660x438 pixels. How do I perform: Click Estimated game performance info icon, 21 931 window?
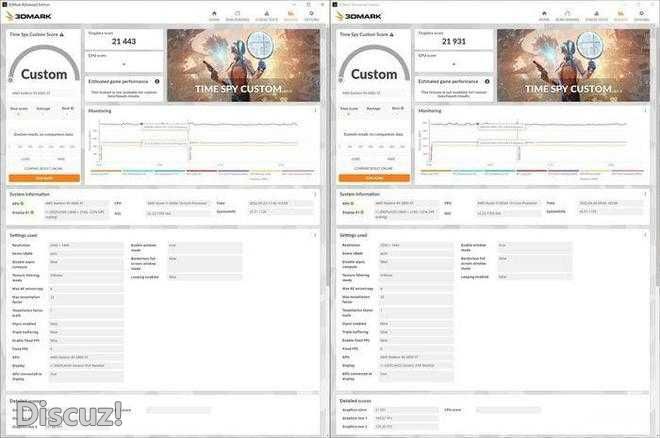(x=487, y=81)
